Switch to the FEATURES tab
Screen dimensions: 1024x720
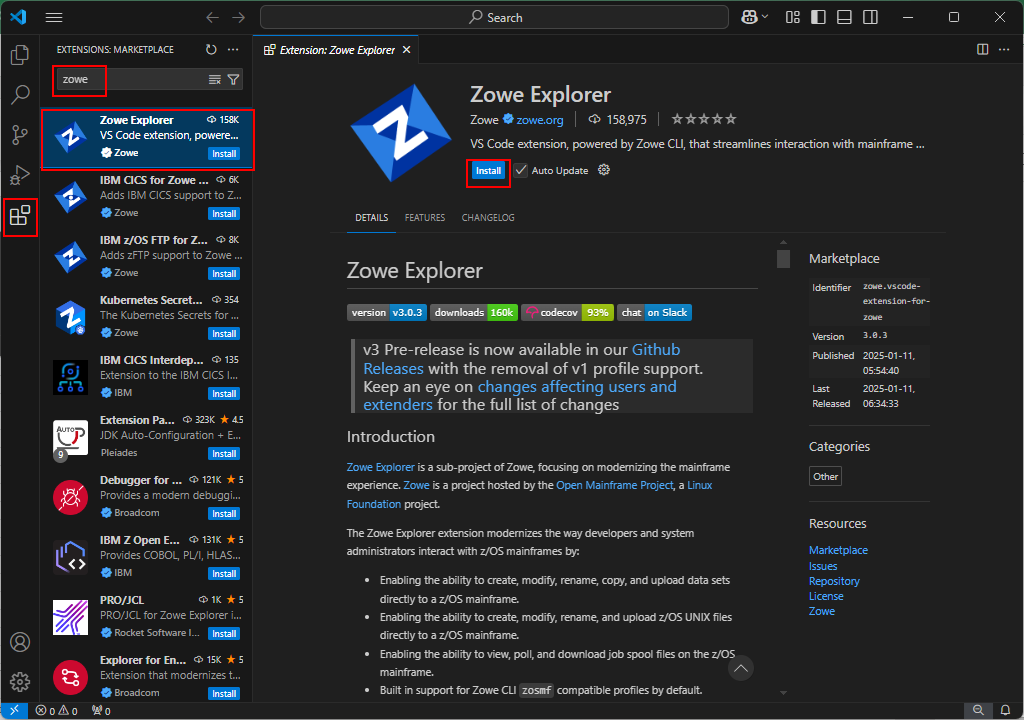(x=425, y=217)
